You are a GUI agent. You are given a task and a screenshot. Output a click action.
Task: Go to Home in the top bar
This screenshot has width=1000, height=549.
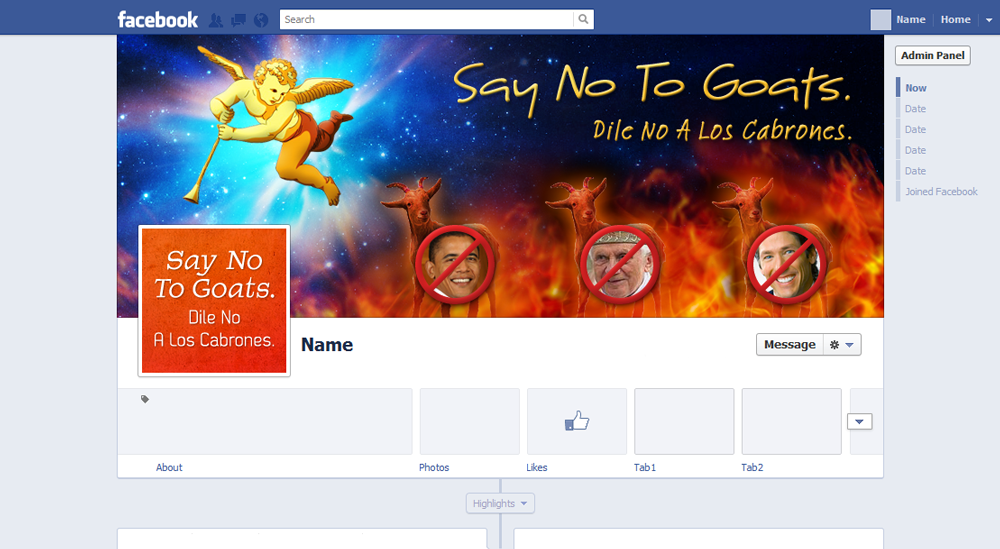pos(955,20)
